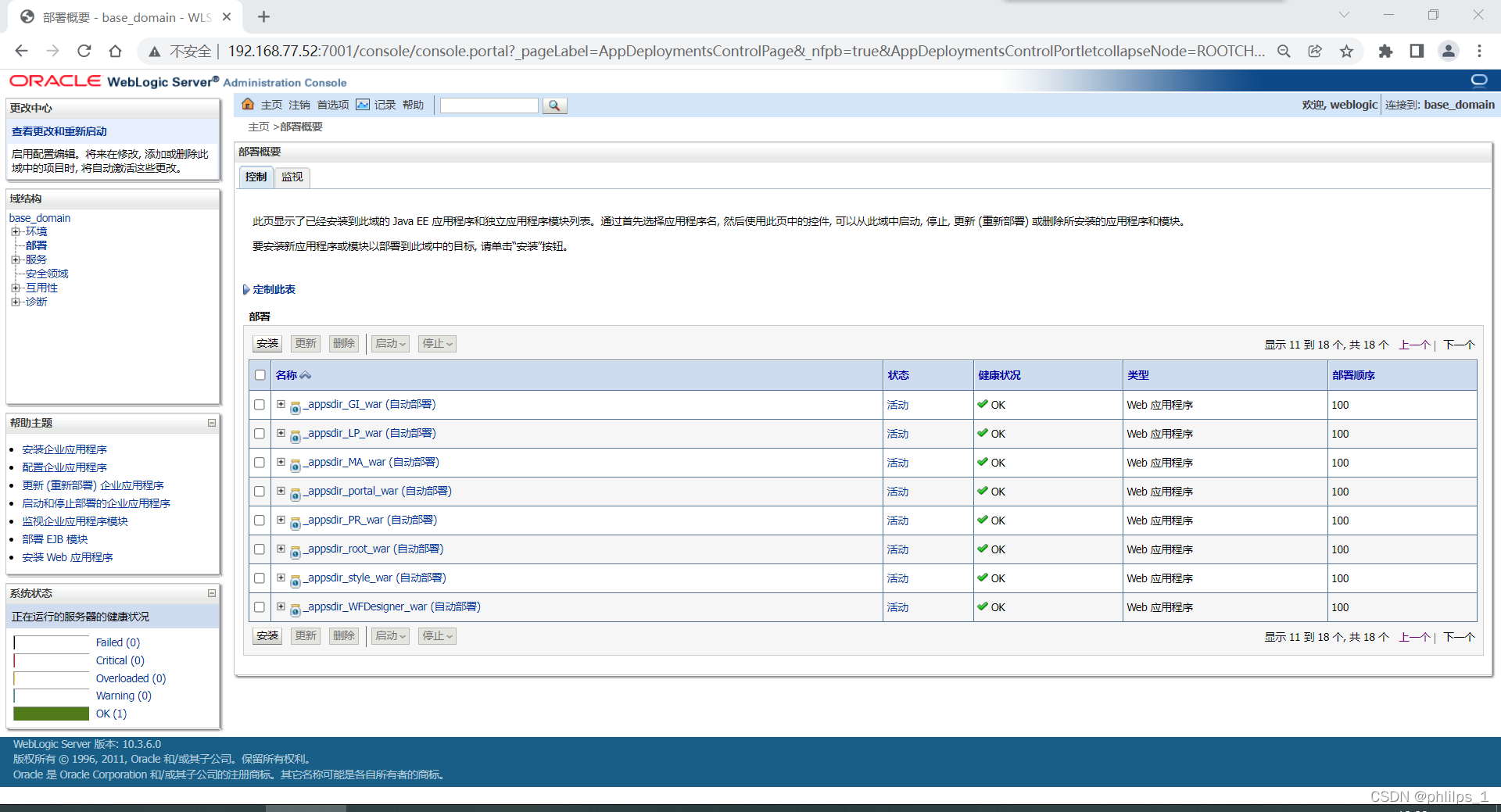Expand the 服务 tree node
Screen dimensions: 1501x812
click(15, 259)
